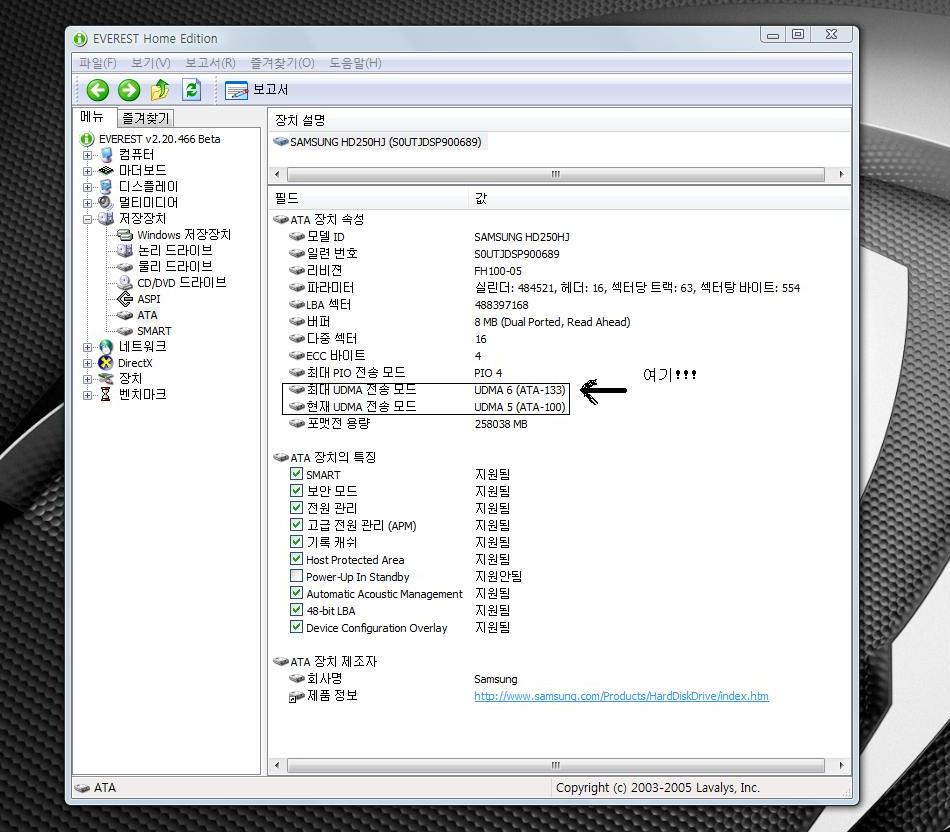The height and width of the screenshot is (832, 950).
Task: Expand the 컴퓨터 tree node
Action: click(x=88, y=156)
